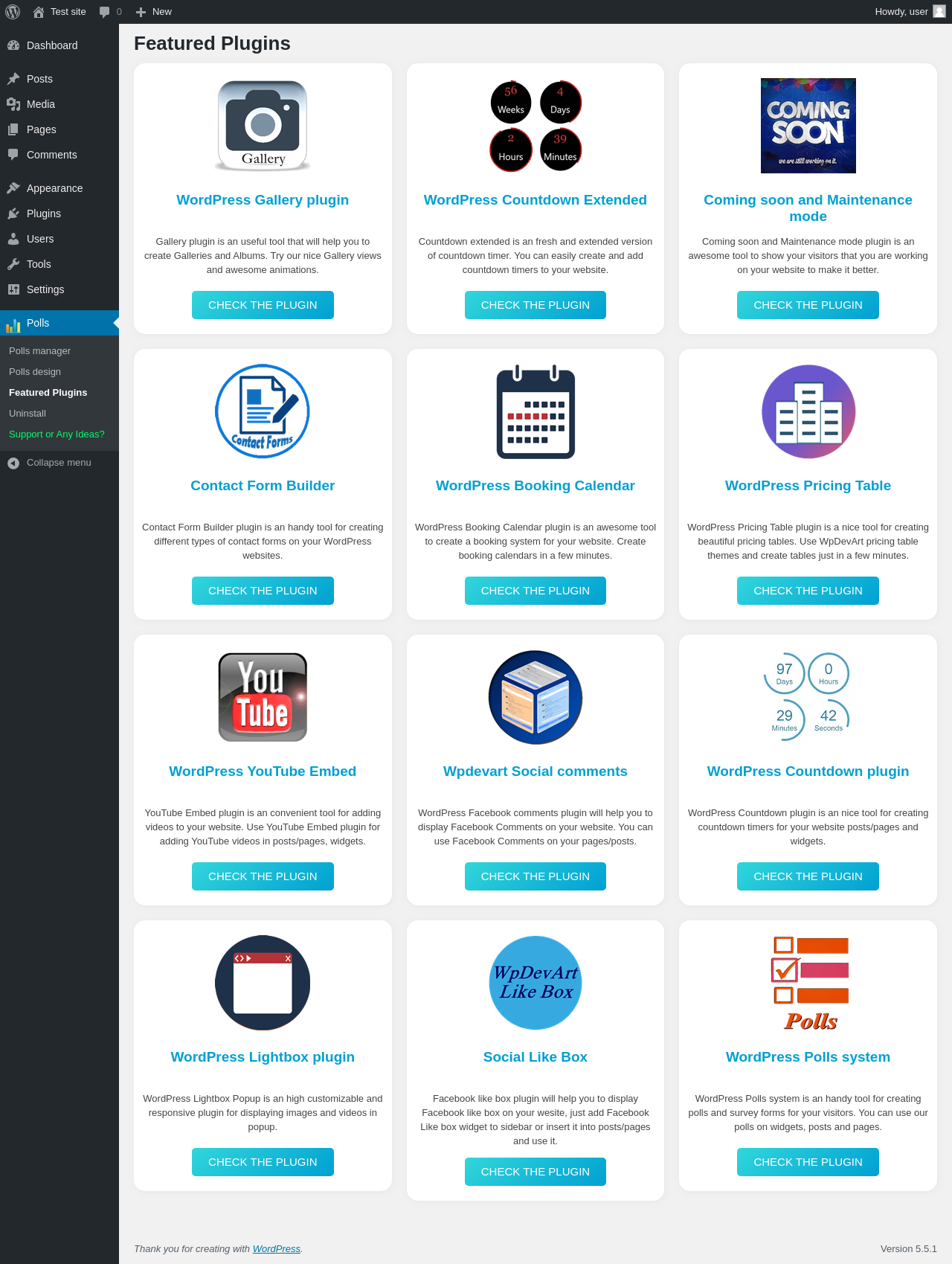Click the Pricing Table purple icon
This screenshot has width=952, height=1264.
[x=808, y=411]
